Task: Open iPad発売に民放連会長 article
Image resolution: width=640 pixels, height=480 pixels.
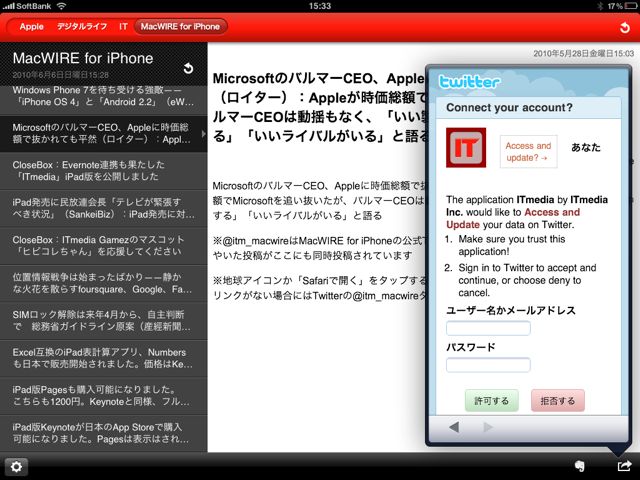Action: [x=104, y=209]
